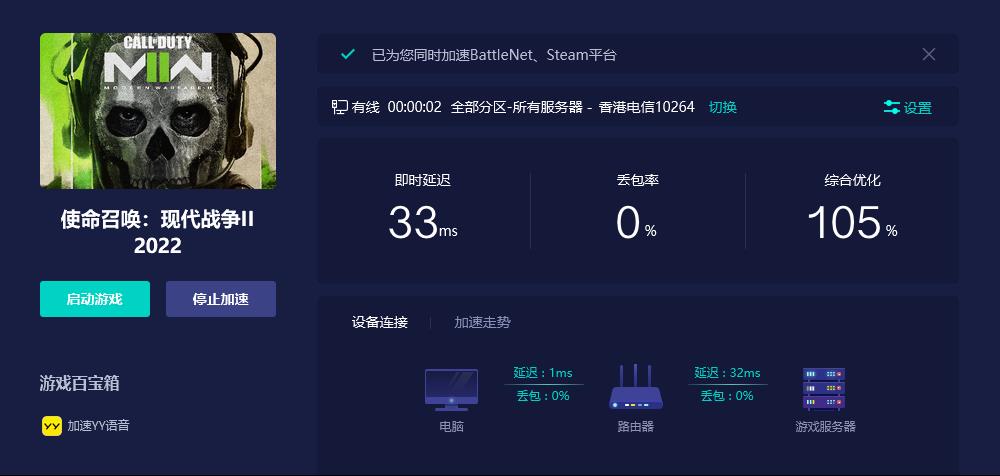Click the 丢包率 label
1000x476 pixels.
click(x=638, y=181)
